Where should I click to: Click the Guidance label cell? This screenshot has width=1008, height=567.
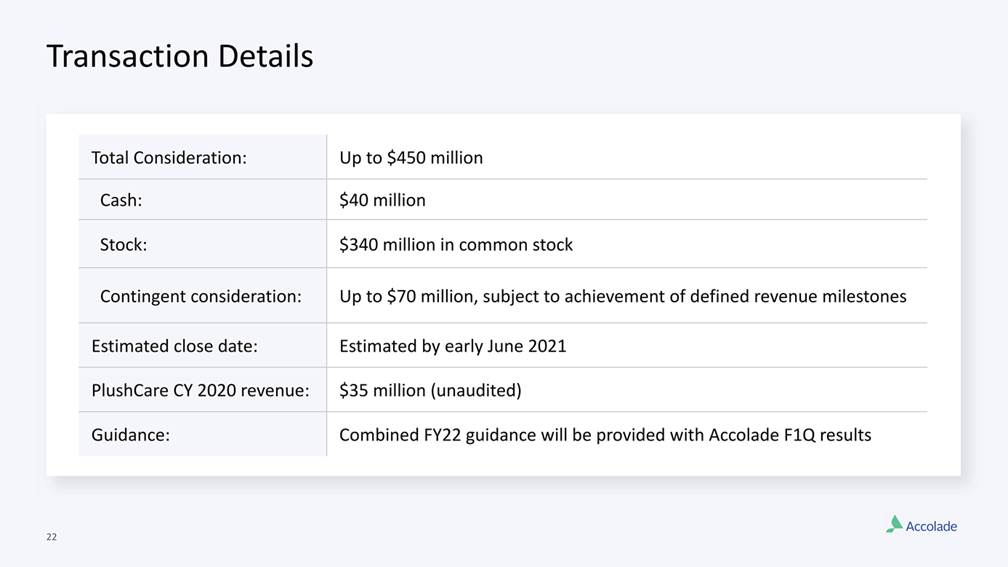click(x=130, y=435)
